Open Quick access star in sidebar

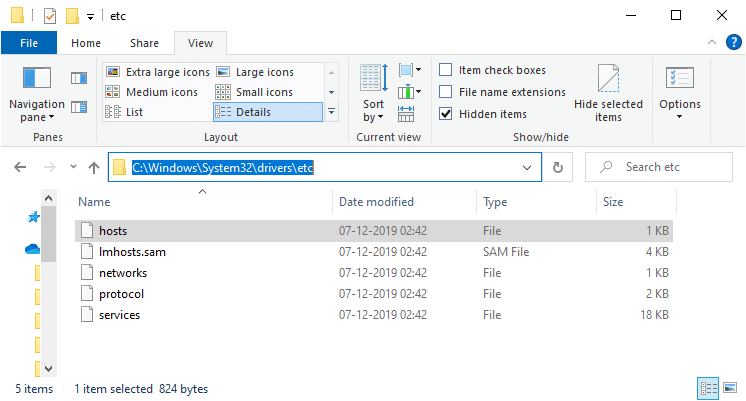pyautogui.click(x=33, y=217)
